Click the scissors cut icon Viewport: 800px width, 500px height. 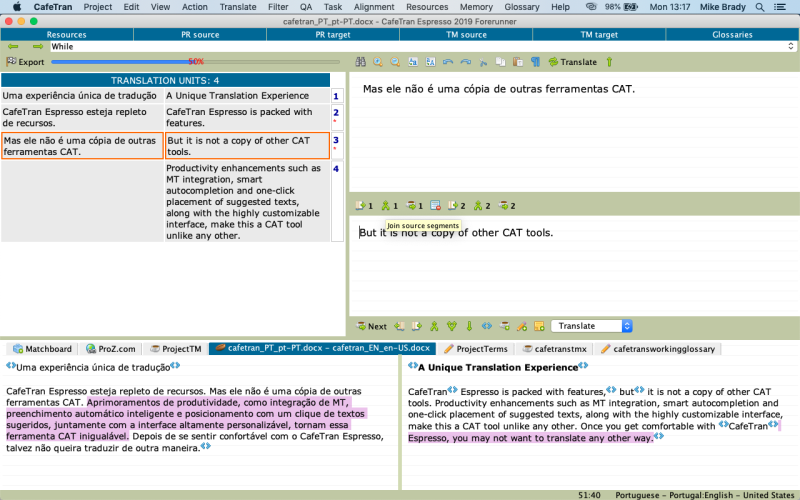coord(483,62)
